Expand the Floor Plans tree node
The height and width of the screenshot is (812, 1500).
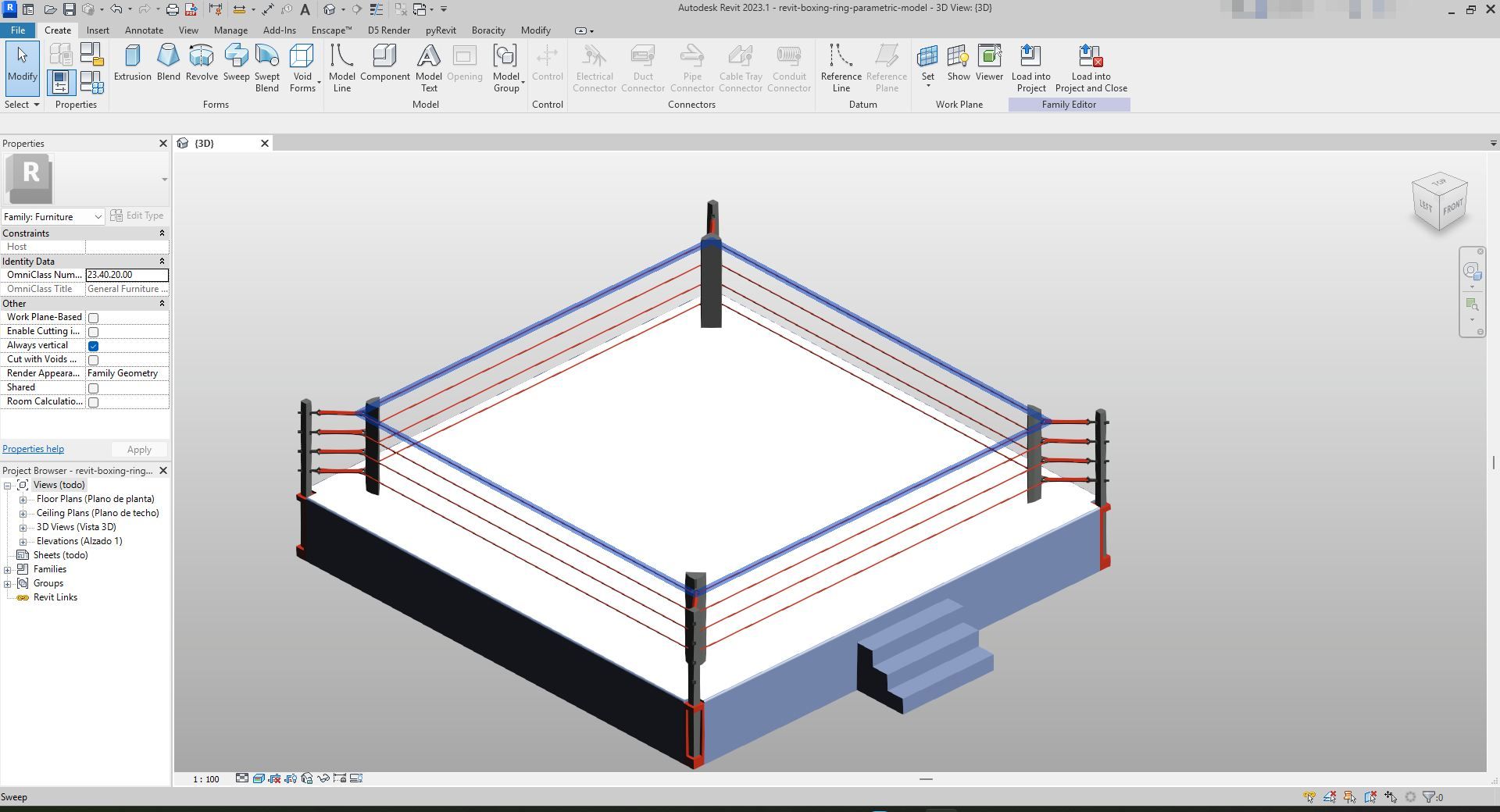tap(23, 500)
